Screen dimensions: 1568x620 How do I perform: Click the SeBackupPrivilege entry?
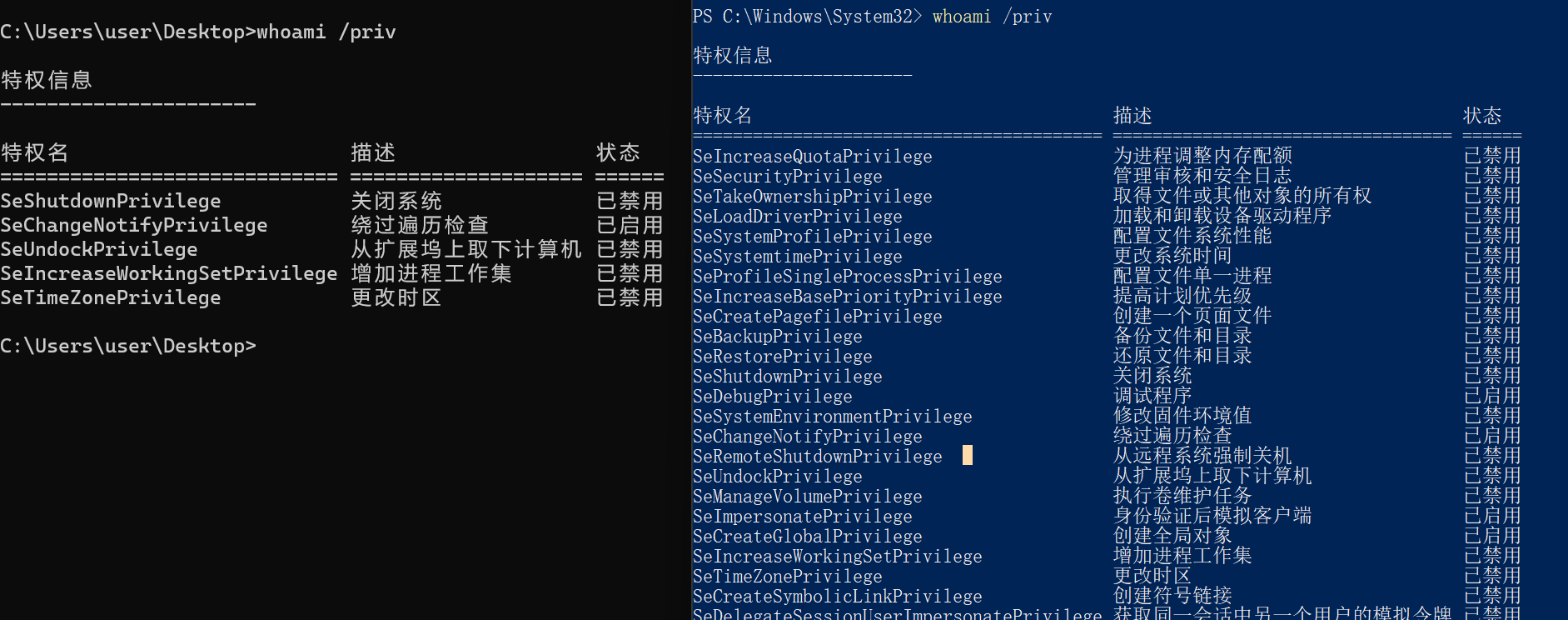click(x=777, y=337)
